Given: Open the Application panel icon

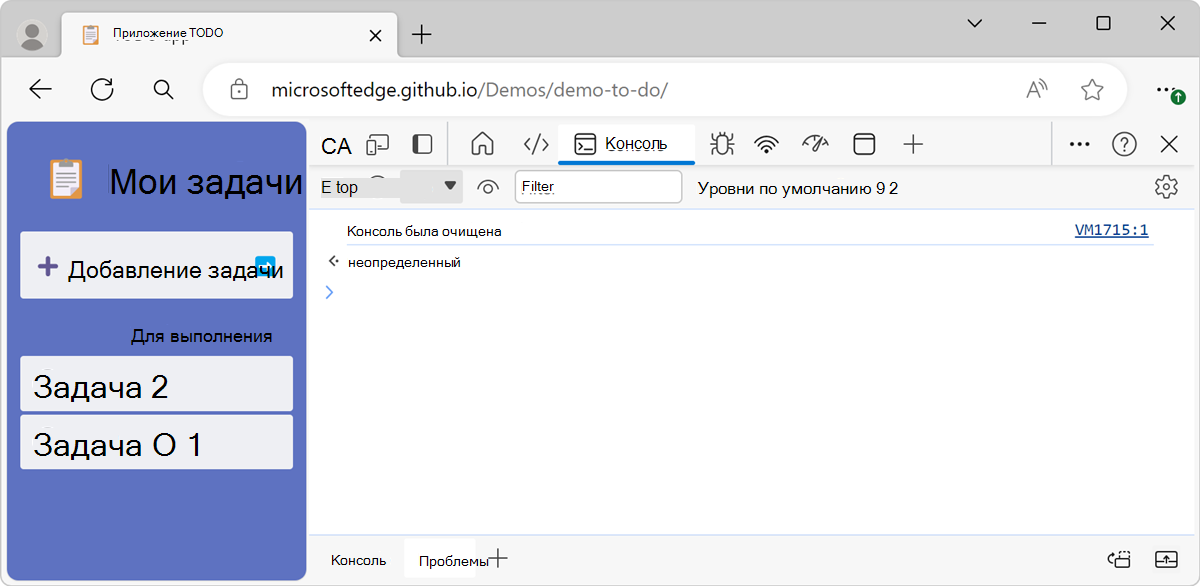Looking at the screenshot, I should [x=864, y=143].
